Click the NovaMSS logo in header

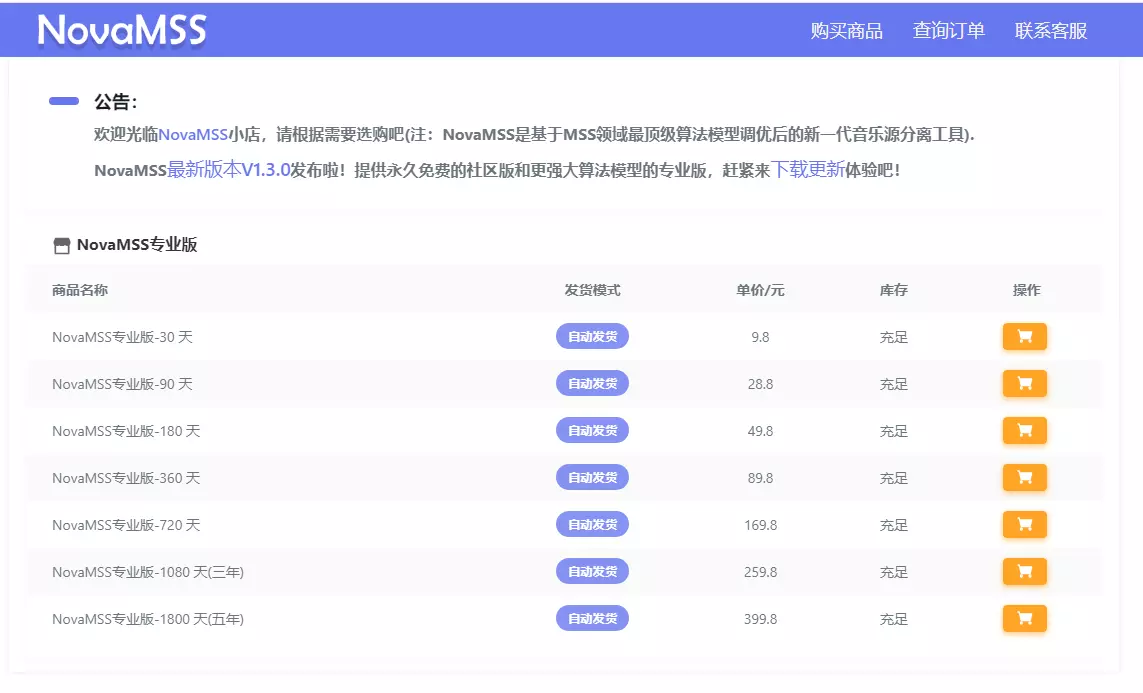click(122, 31)
